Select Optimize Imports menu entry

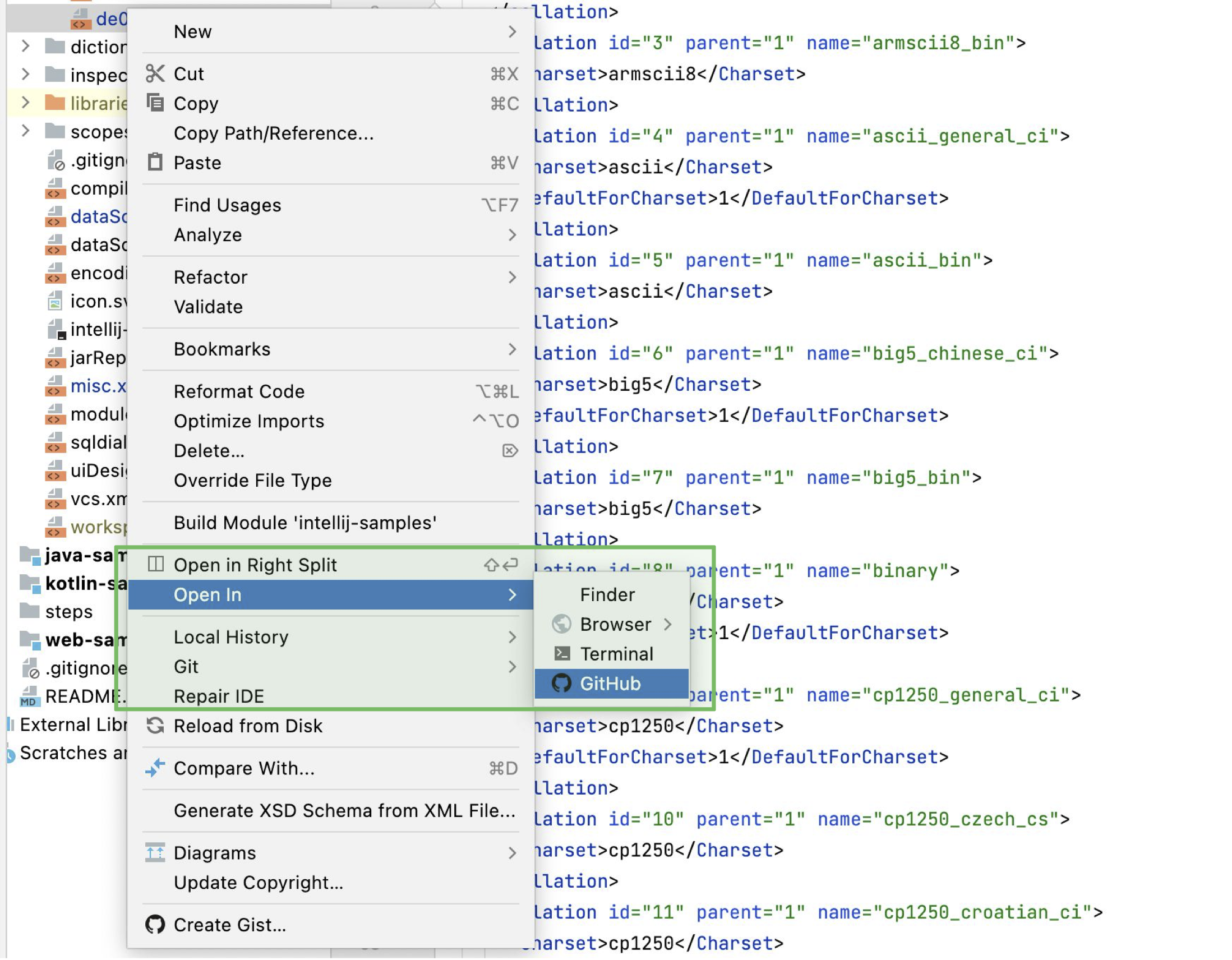(x=330, y=421)
